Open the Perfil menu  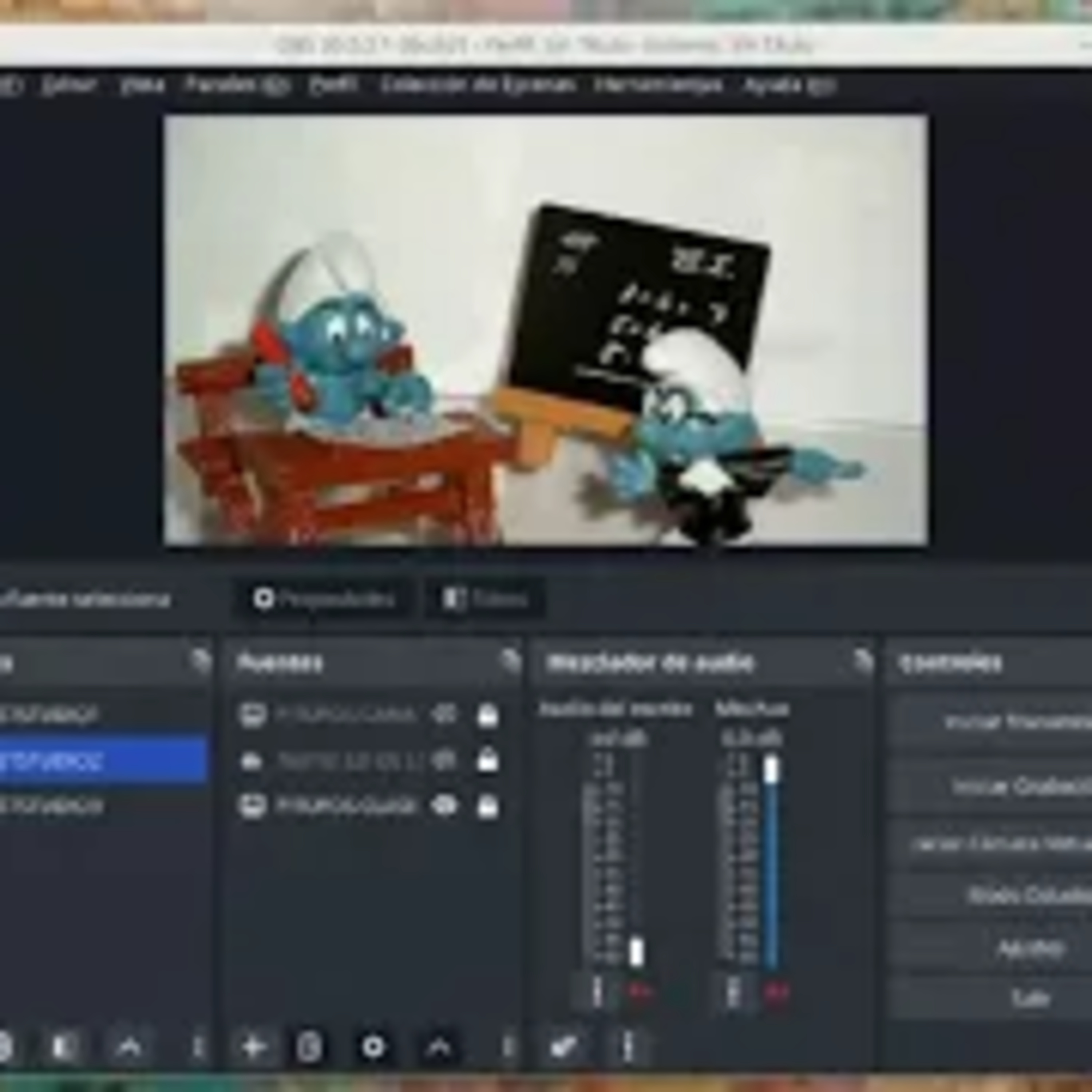(333, 85)
